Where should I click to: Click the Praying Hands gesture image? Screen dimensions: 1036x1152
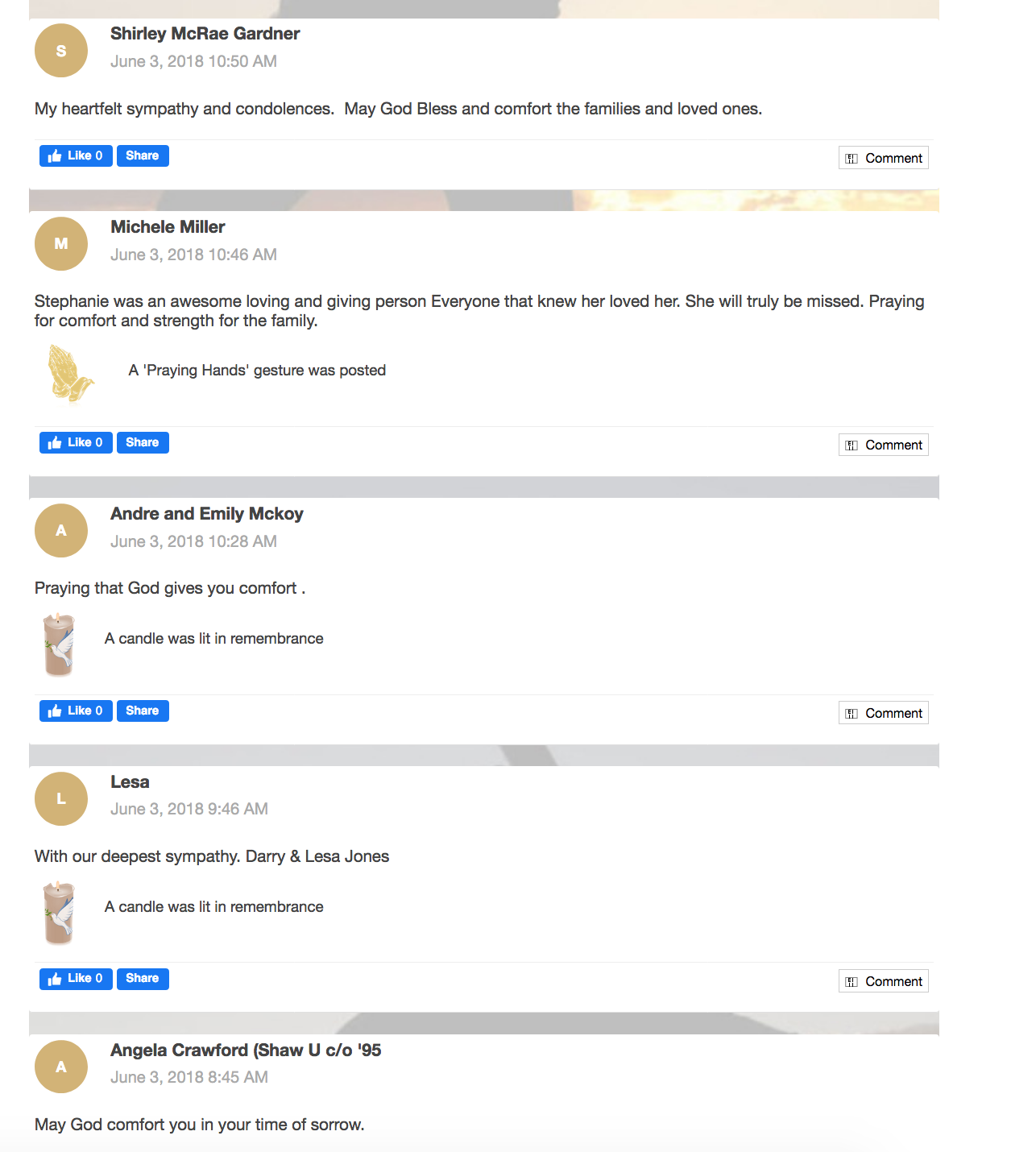pos(70,372)
